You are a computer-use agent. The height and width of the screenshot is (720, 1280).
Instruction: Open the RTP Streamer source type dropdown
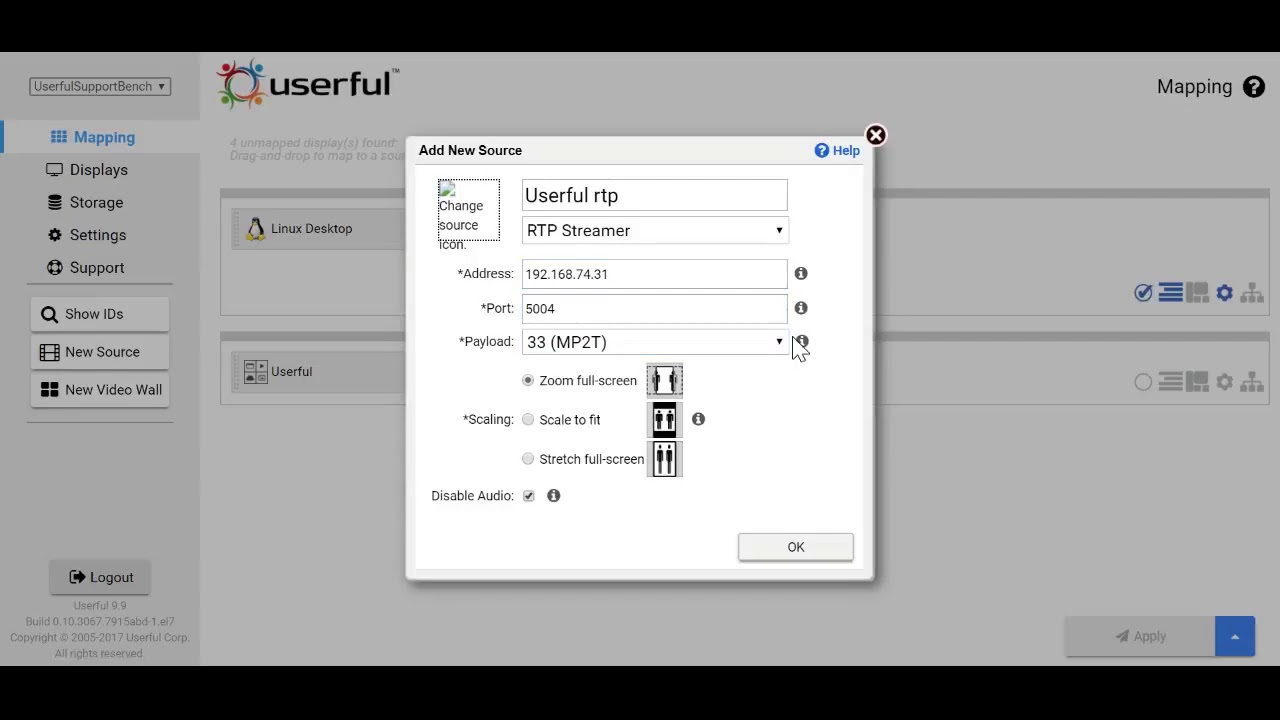point(654,231)
